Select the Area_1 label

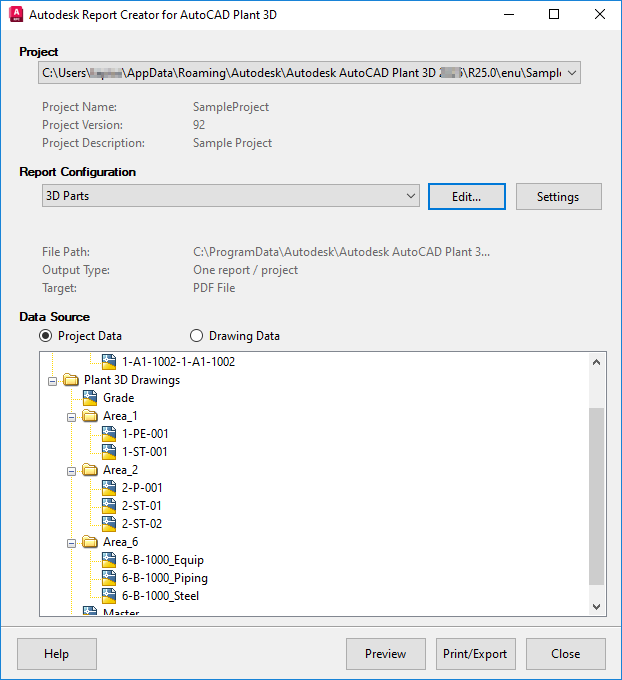120,416
